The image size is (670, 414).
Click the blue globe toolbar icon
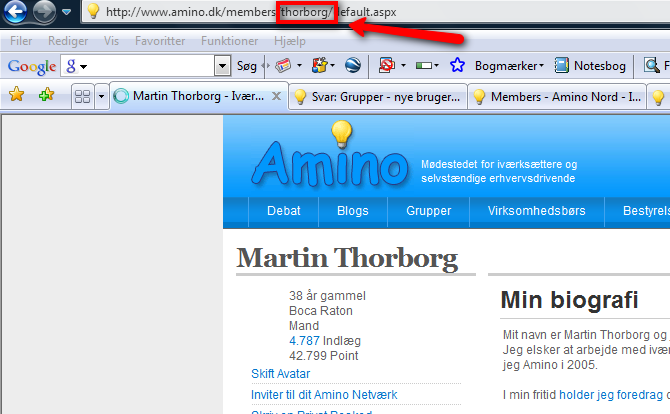353,65
